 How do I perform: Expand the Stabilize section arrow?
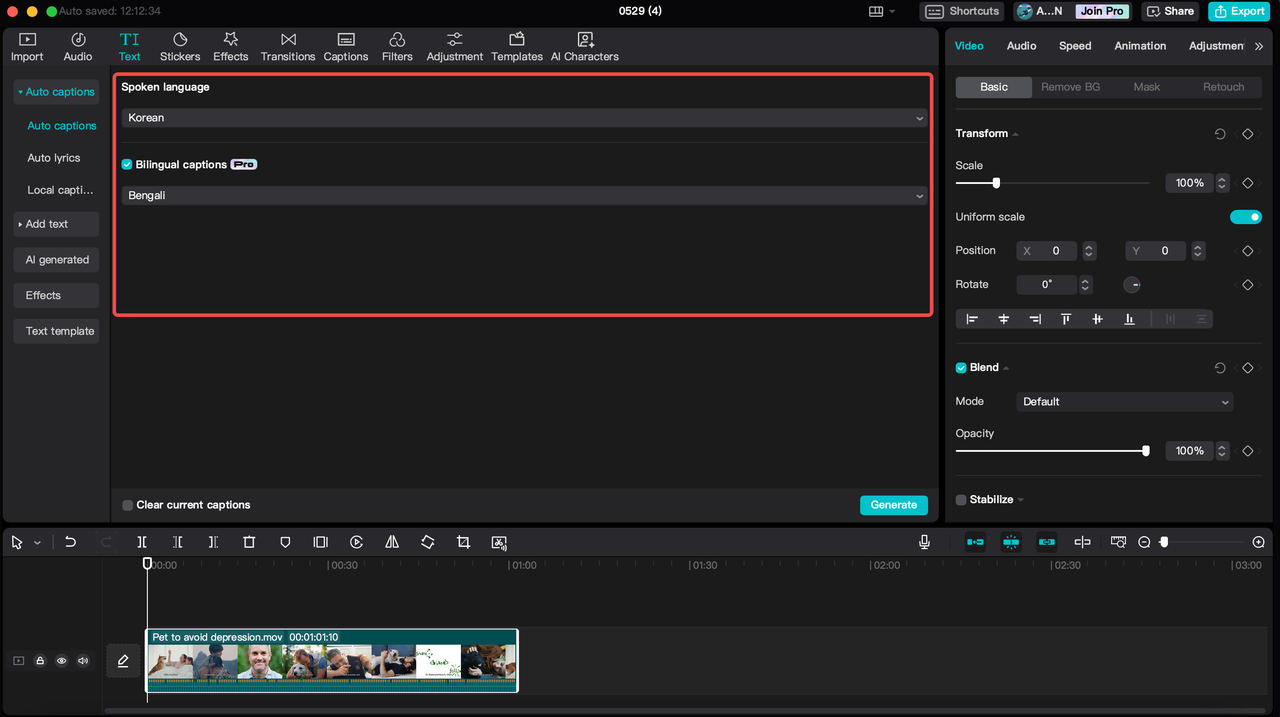1021,500
